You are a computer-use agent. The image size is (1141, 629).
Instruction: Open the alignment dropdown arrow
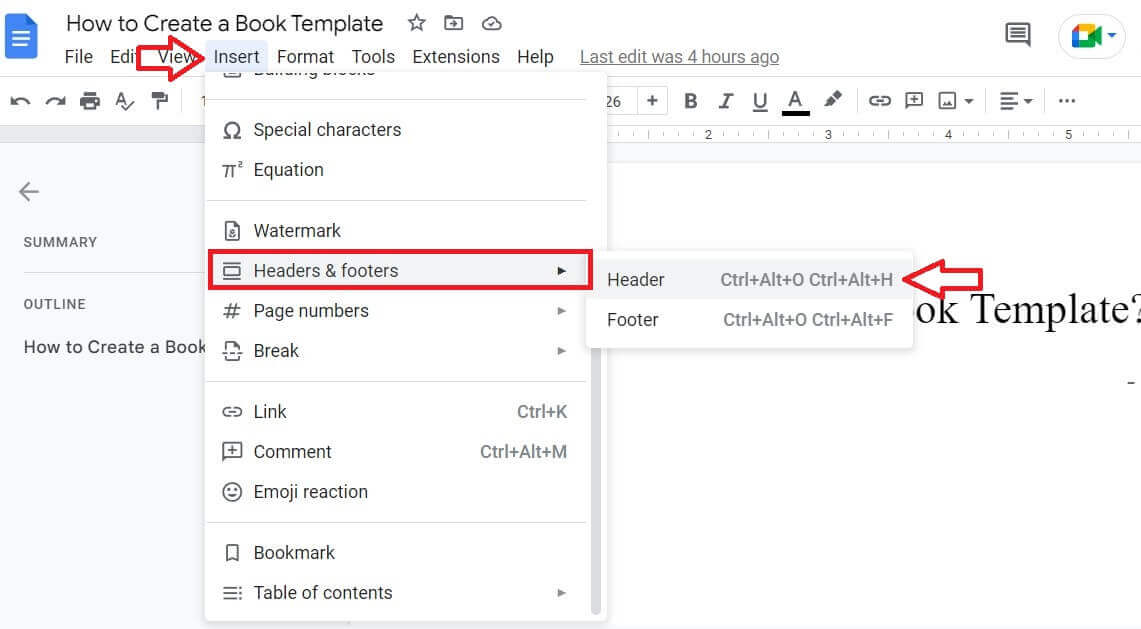pos(1026,100)
